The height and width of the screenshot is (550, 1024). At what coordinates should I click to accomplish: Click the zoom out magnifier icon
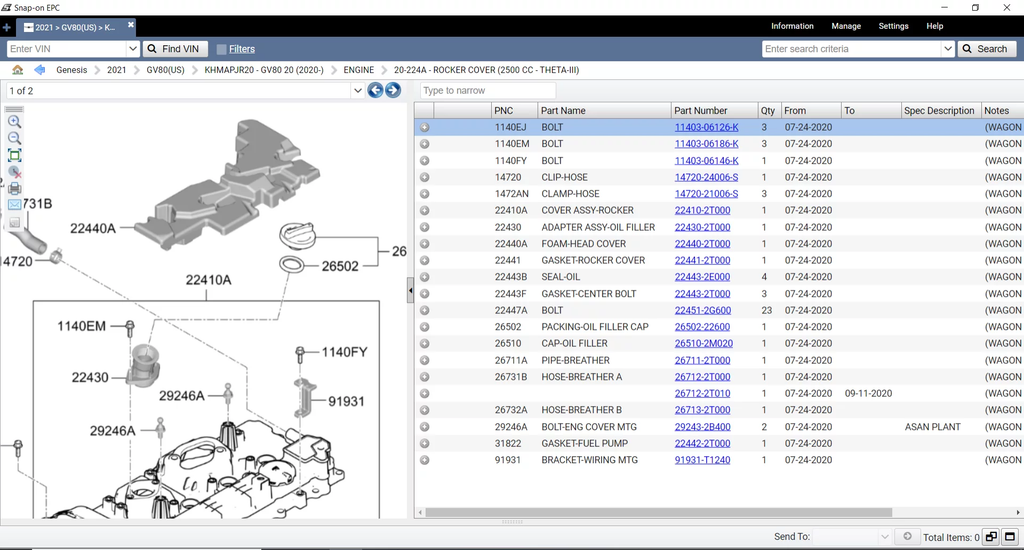click(14, 138)
